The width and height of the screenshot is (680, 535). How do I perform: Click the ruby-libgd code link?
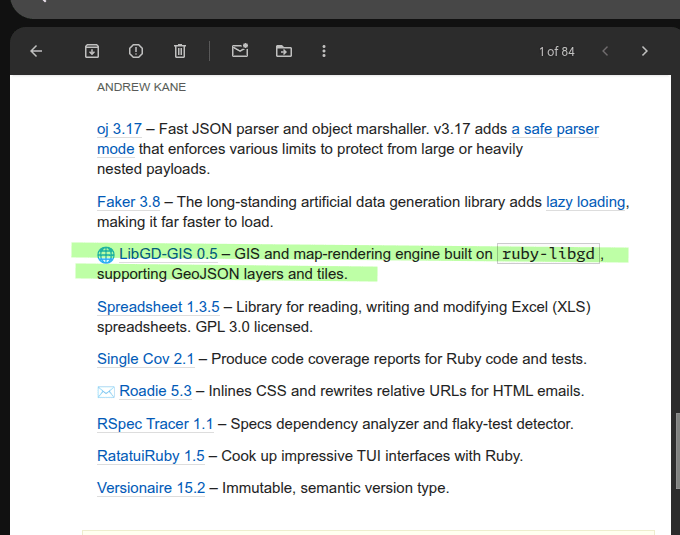[548, 254]
